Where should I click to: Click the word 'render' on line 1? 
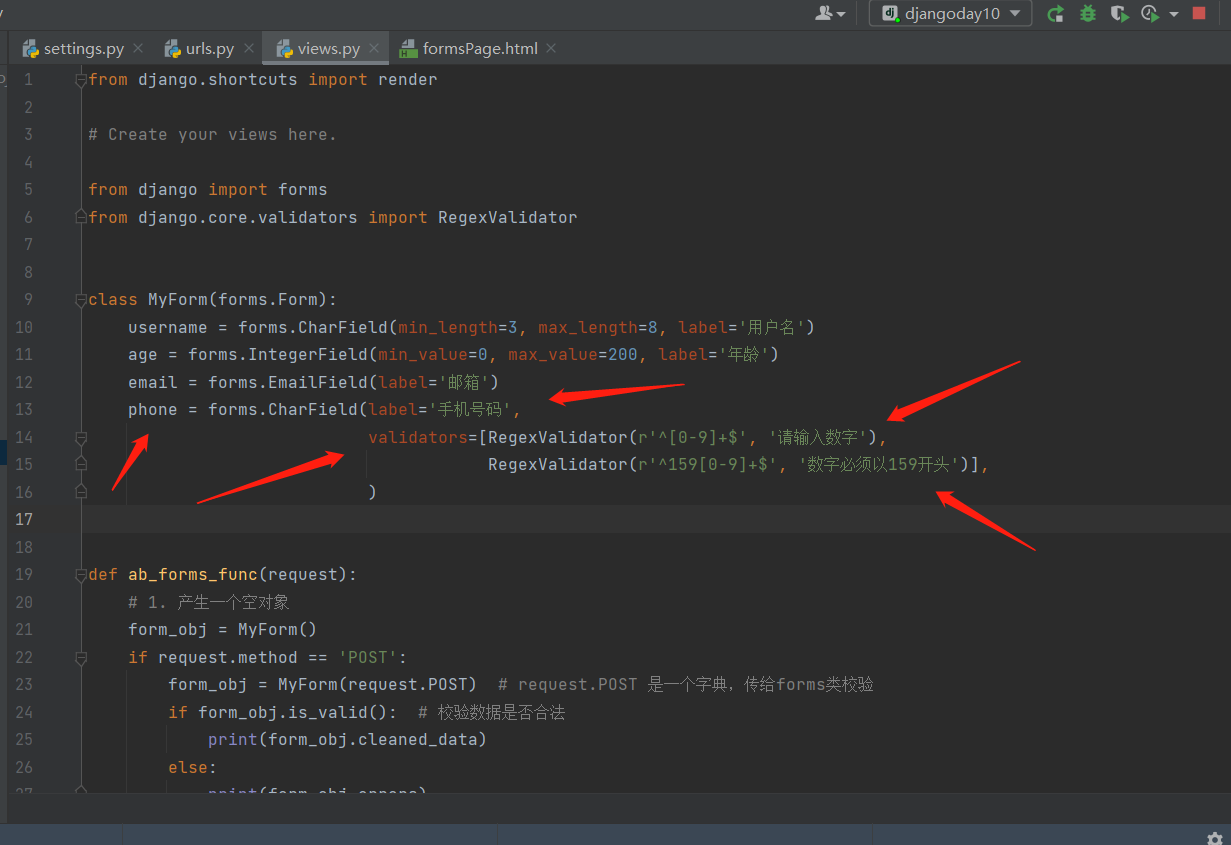pos(408,80)
